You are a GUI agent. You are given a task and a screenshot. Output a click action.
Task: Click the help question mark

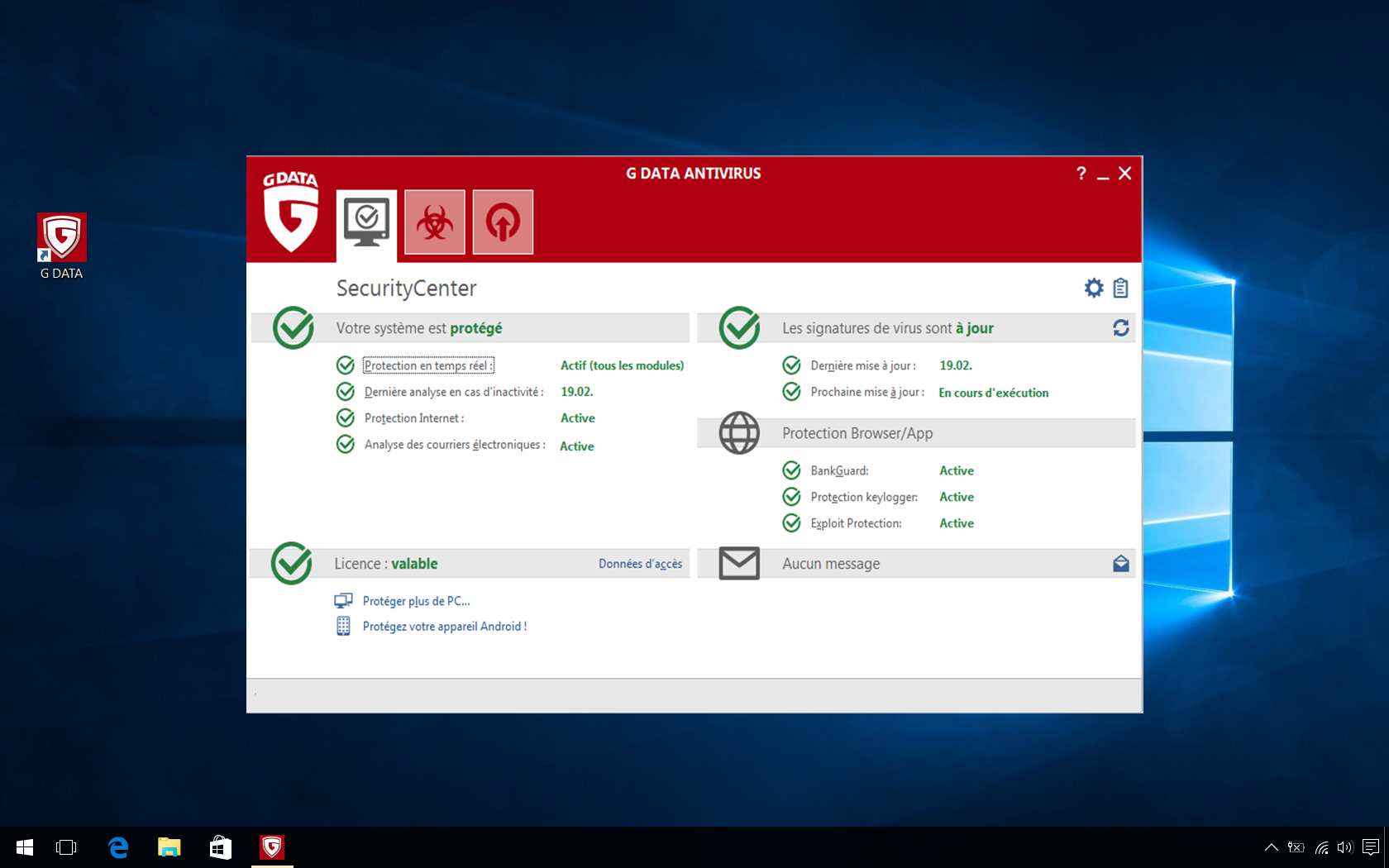click(x=1081, y=174)
